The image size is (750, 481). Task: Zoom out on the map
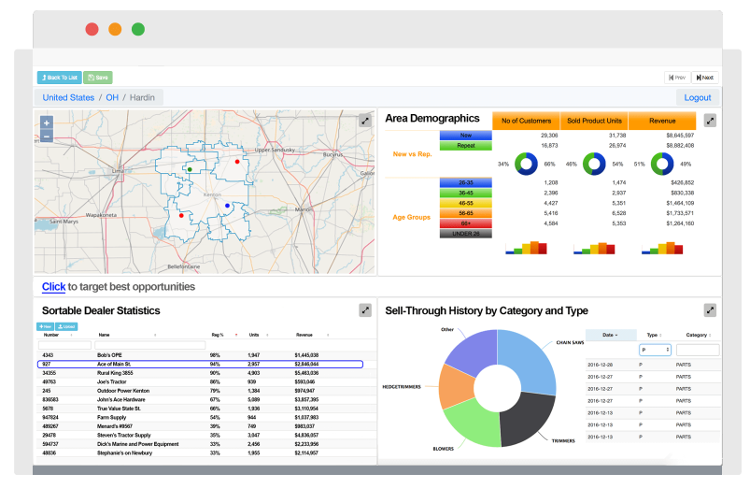(x=46, y=136)
